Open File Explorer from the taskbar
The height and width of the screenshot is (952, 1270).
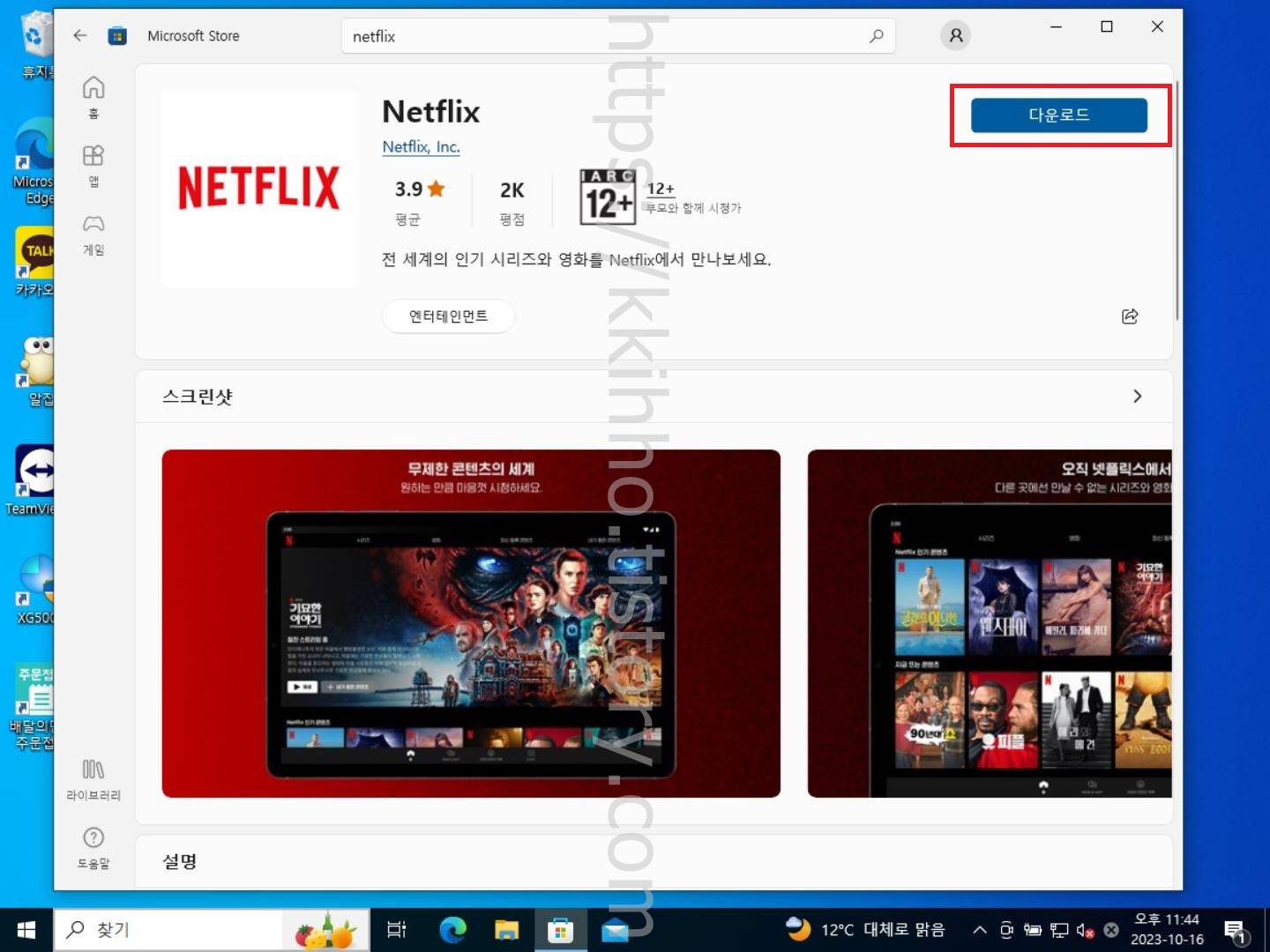pyautogui.click(x=506, y=930)
